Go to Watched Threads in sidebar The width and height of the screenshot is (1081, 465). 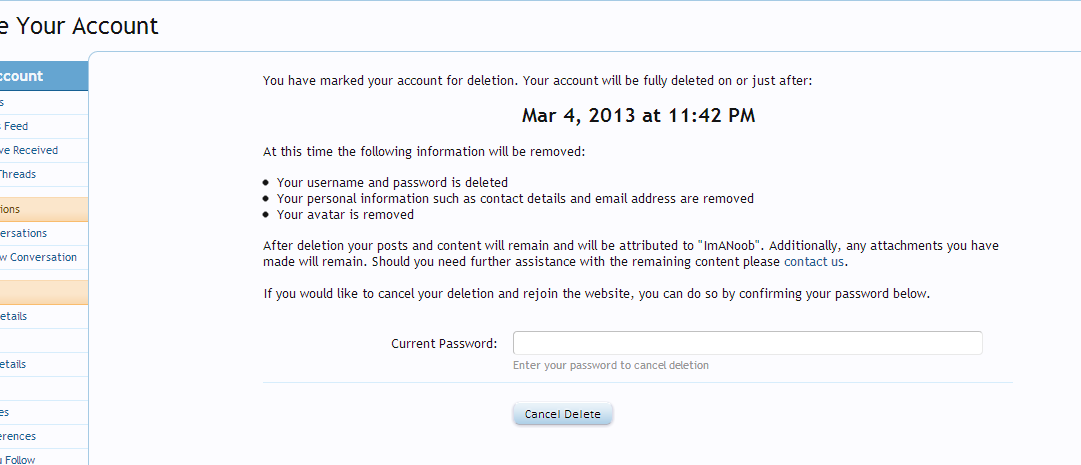(x=18, y=174)
